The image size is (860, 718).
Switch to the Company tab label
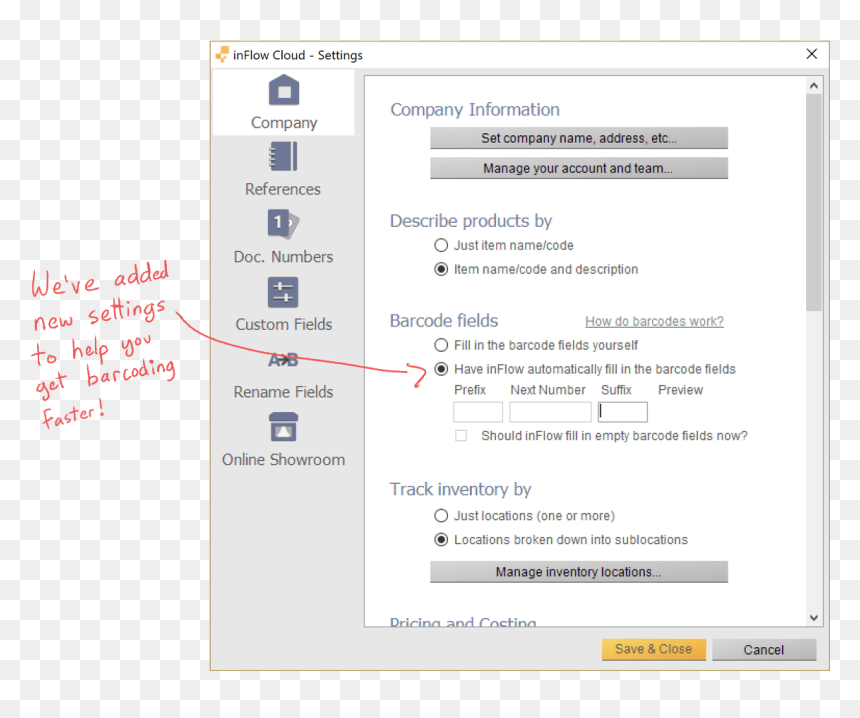point(284,123)
